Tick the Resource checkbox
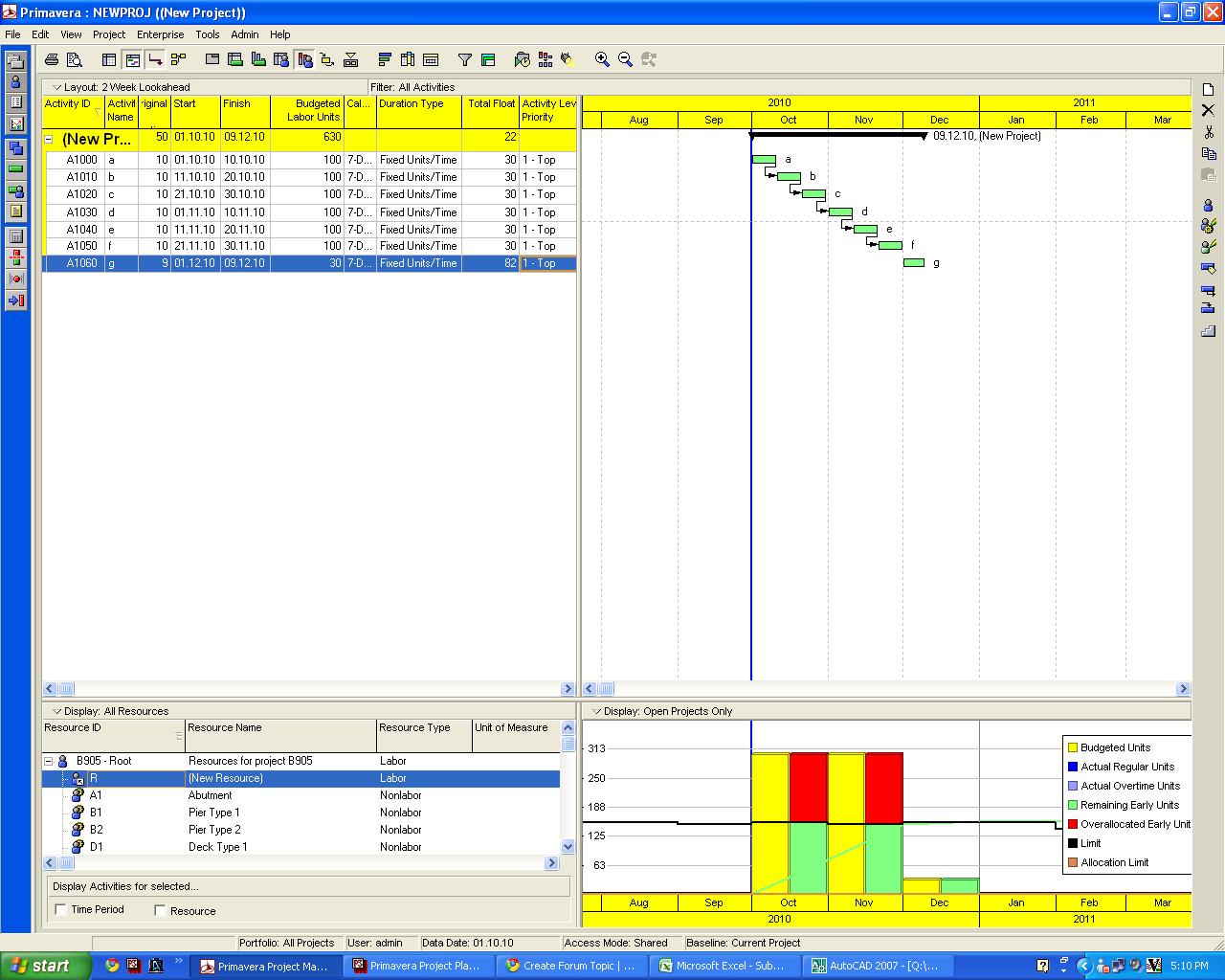This screenshot has height=980, width=1225. (160, 910)
